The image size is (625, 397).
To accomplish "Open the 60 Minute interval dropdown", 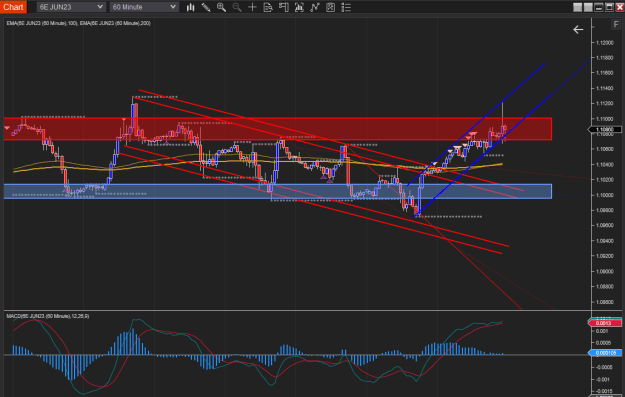I will [x=144, y=7].
